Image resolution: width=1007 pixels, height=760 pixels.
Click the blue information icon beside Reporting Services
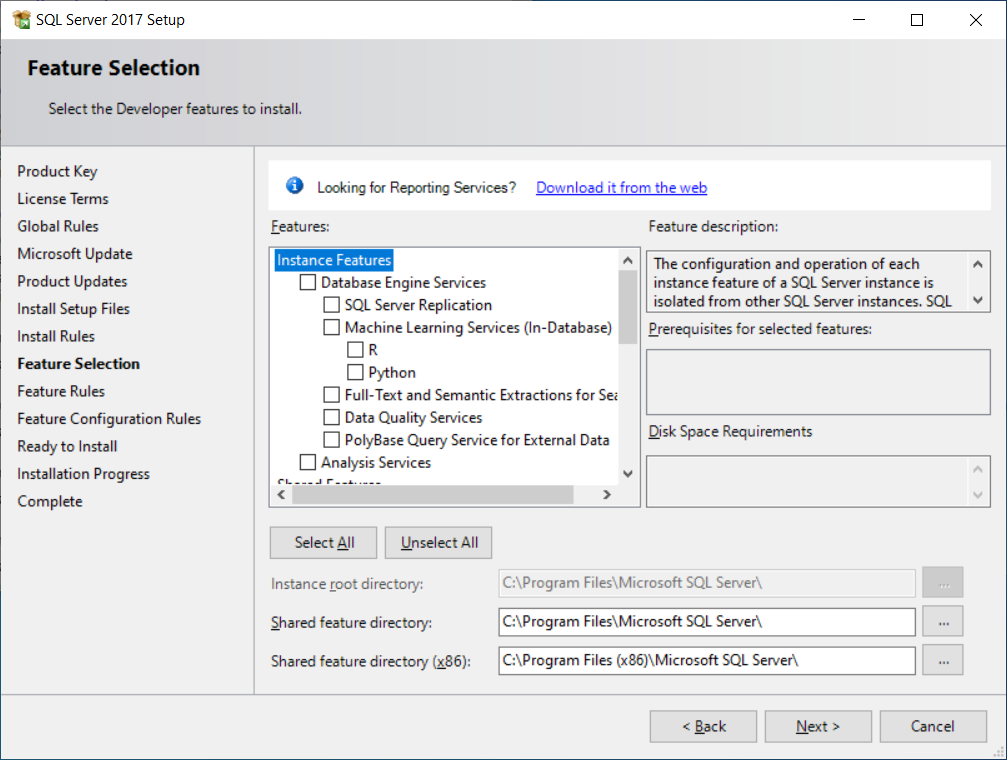point(294,186)
